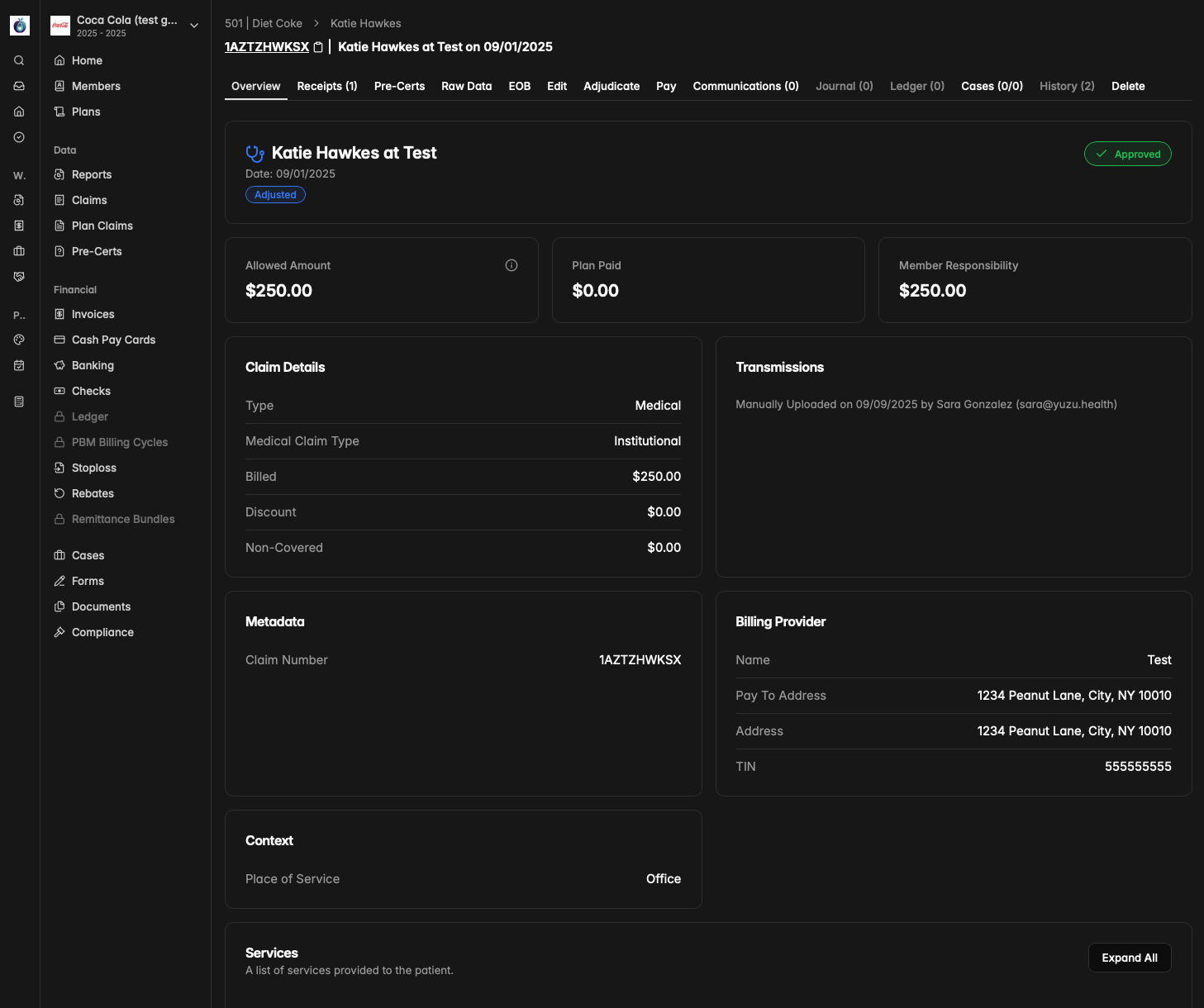
Task: Click the 'Institutional' Medical Claim Type value
Action: [x=647, y=441]
